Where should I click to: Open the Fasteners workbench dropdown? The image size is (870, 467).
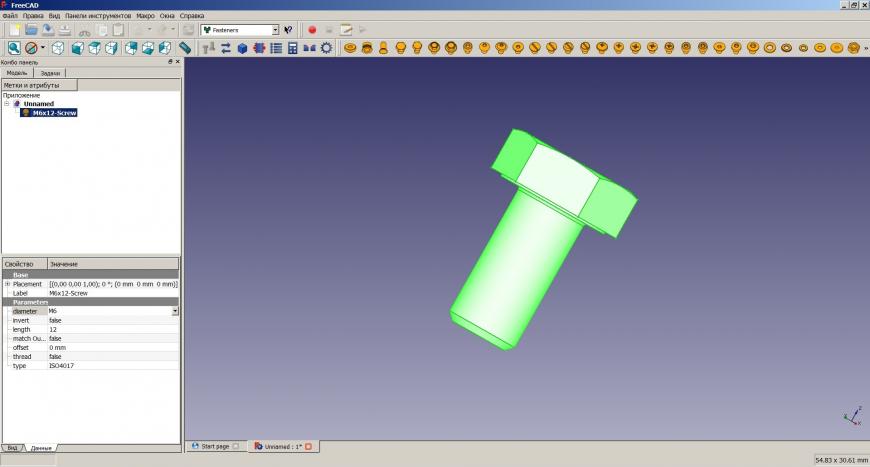pos(275,30)
